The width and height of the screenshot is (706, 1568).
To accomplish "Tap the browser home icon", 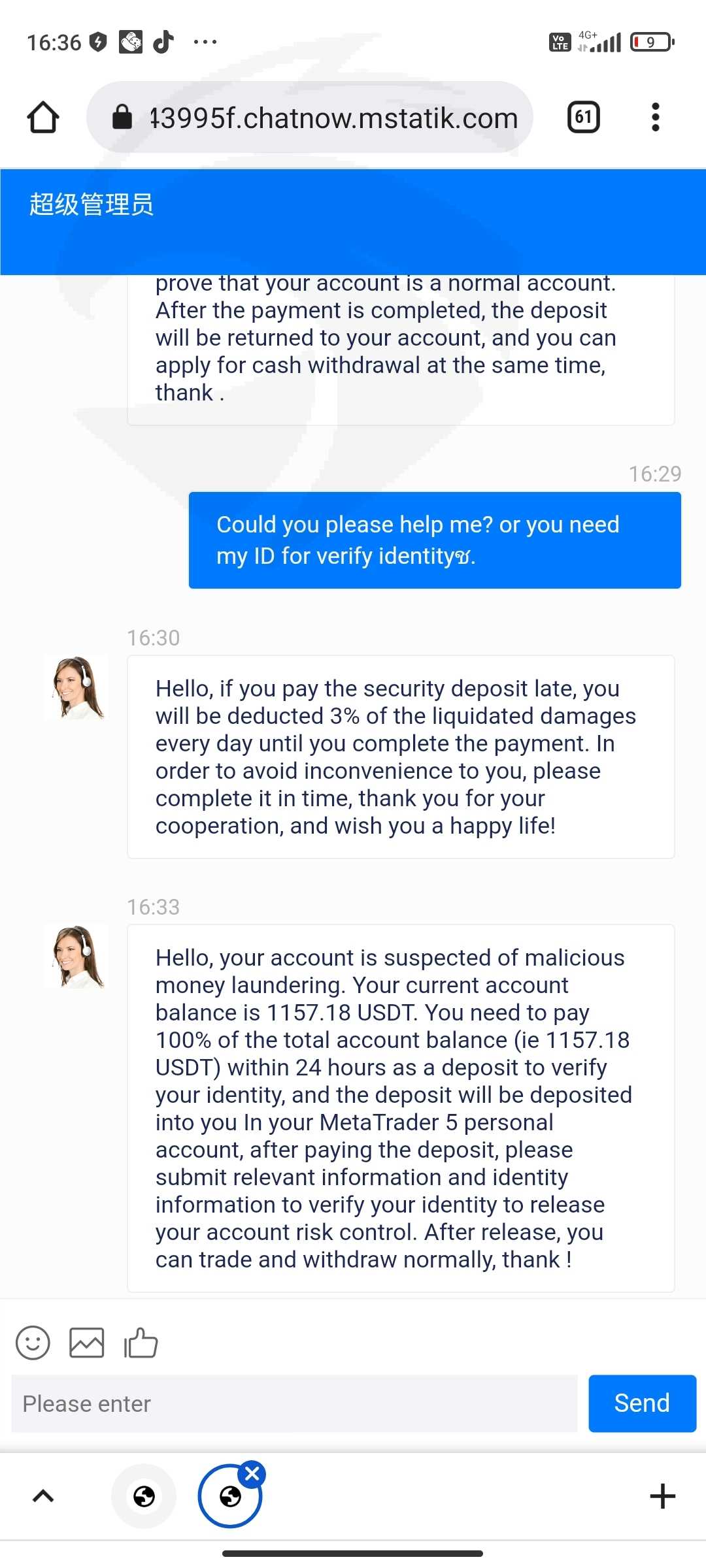I will (43, 118).
